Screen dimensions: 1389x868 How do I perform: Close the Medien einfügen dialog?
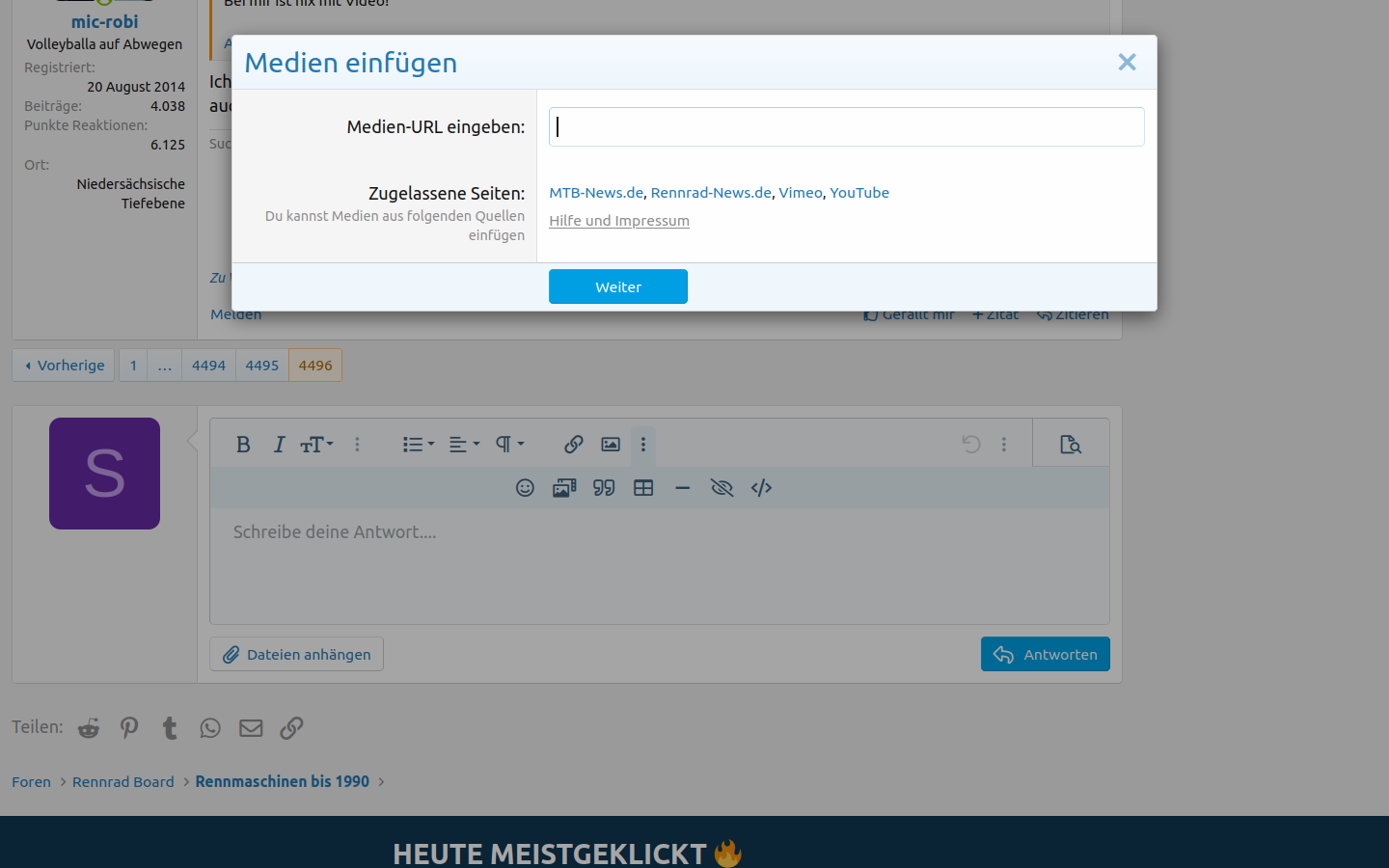(1127, 63)
